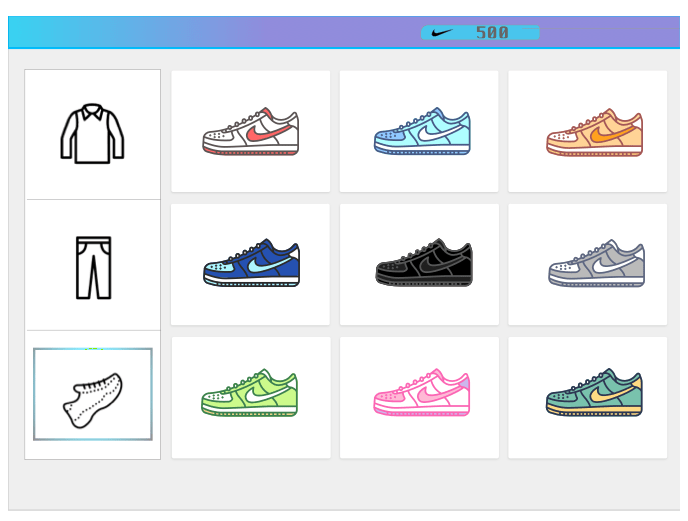Click the orange swoosh on orange sneaker

pos(612,133)
